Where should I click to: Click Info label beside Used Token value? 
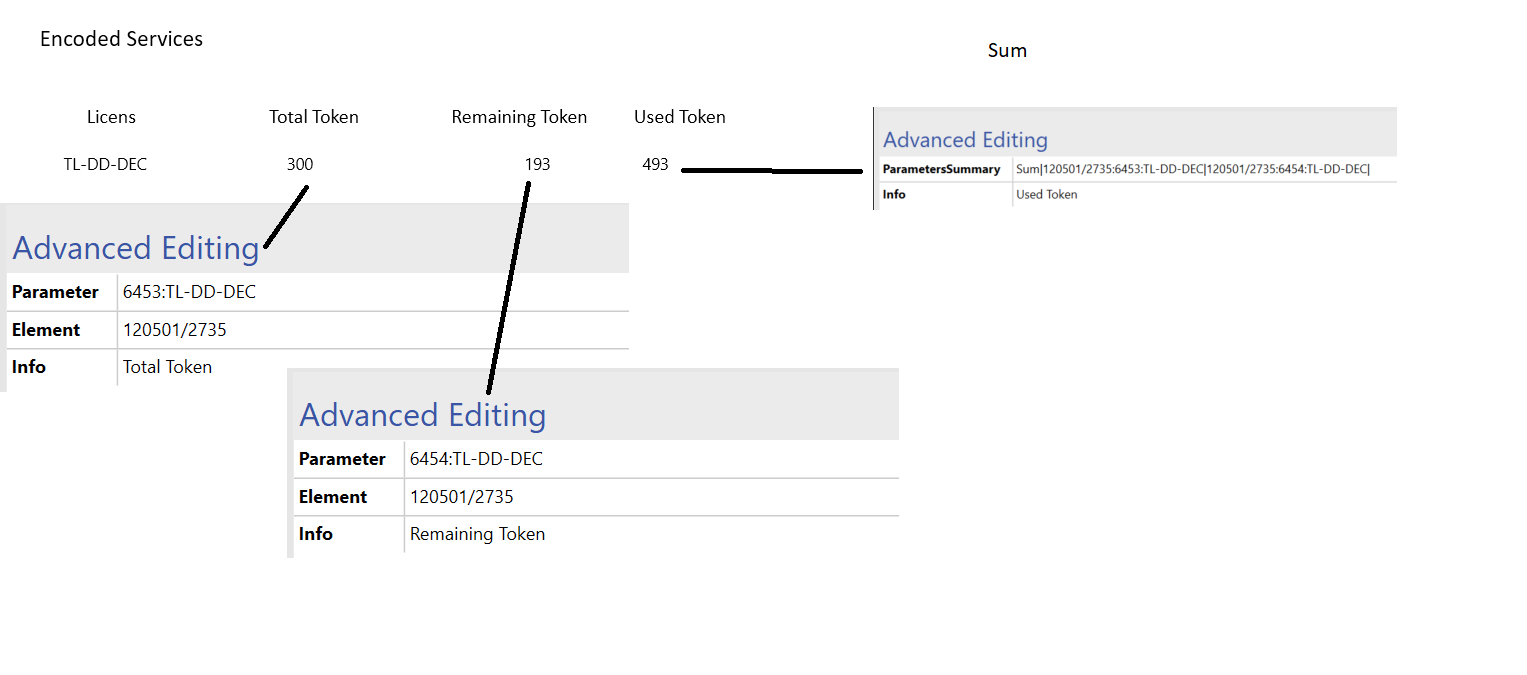(x=894, y=195)
